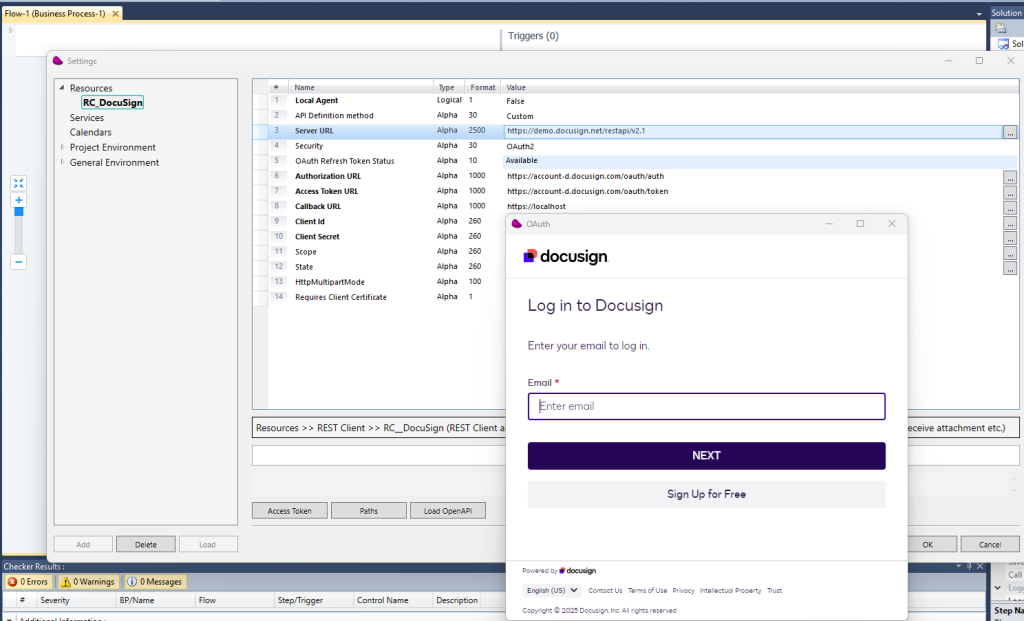Collapse the Resources tree node
The image size is (1024, 621).
pyautogui.click(x=61, y=88)
